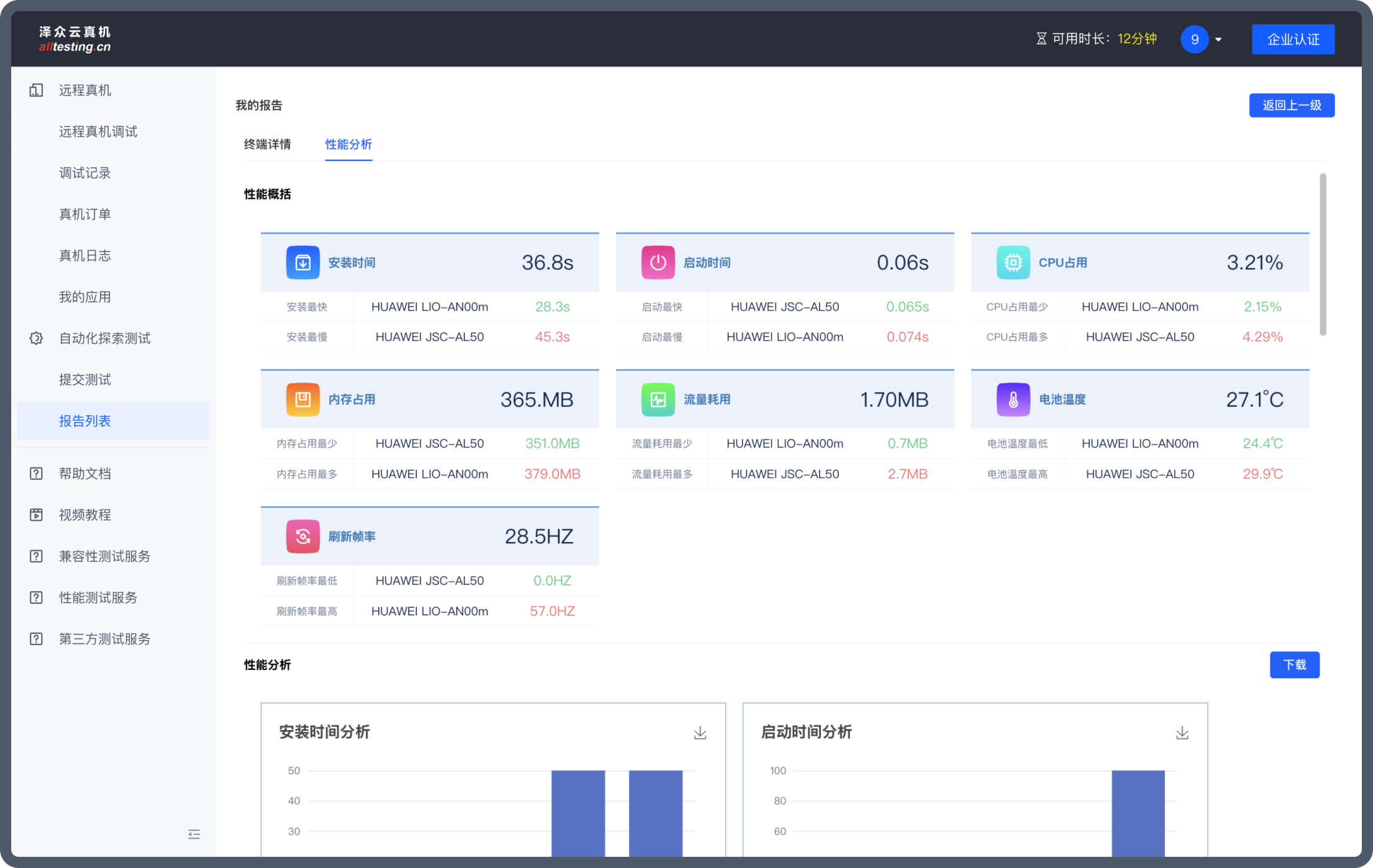1373x868 pixels.
Task: Switch to the 终端详情 tab
Action: [267, 144]
